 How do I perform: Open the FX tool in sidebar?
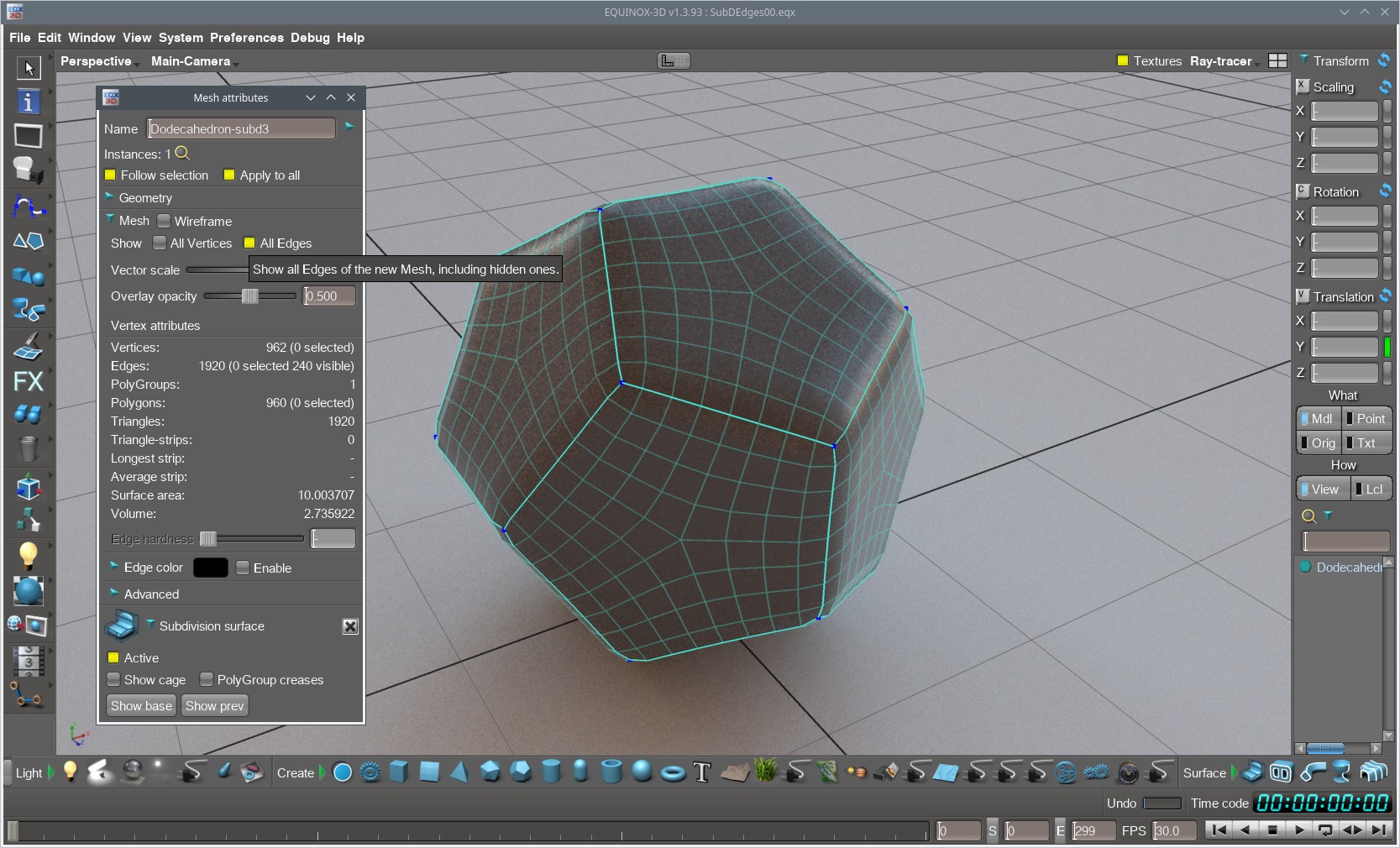tap(28, 381)
